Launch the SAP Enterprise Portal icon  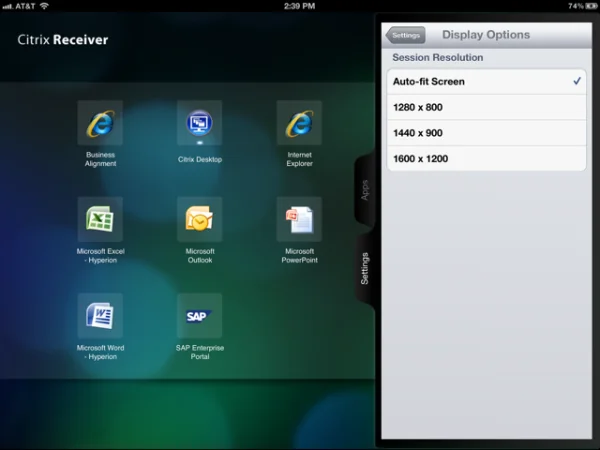point(199,316)
